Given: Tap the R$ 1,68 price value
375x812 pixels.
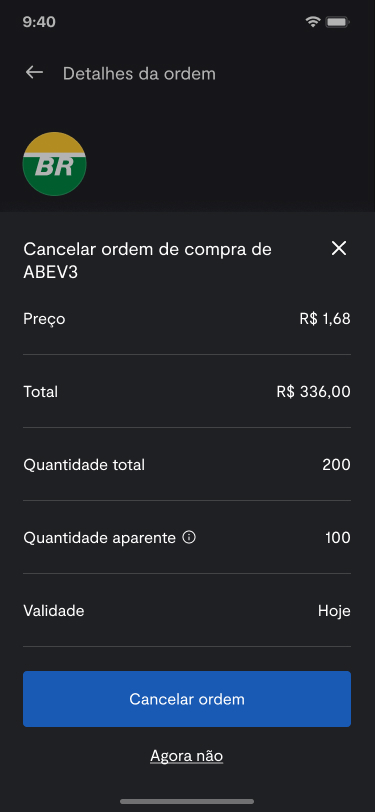Looking at the screenshot, I should point(325,318).
